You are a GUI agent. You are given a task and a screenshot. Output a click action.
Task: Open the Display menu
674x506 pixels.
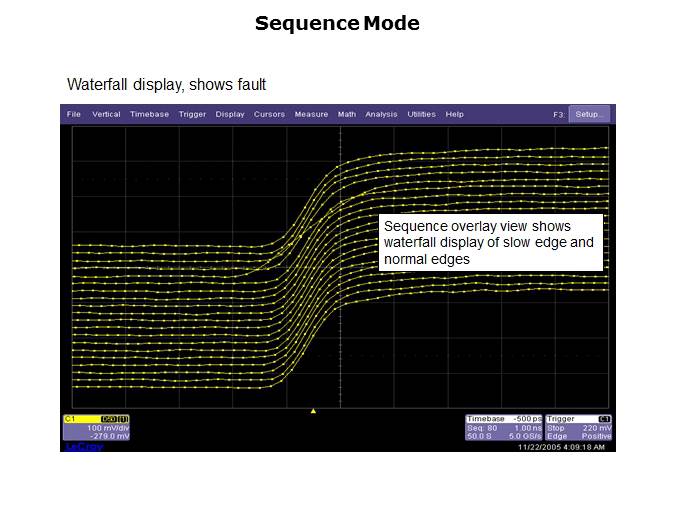pyautogui.click(x=230, y=115)
